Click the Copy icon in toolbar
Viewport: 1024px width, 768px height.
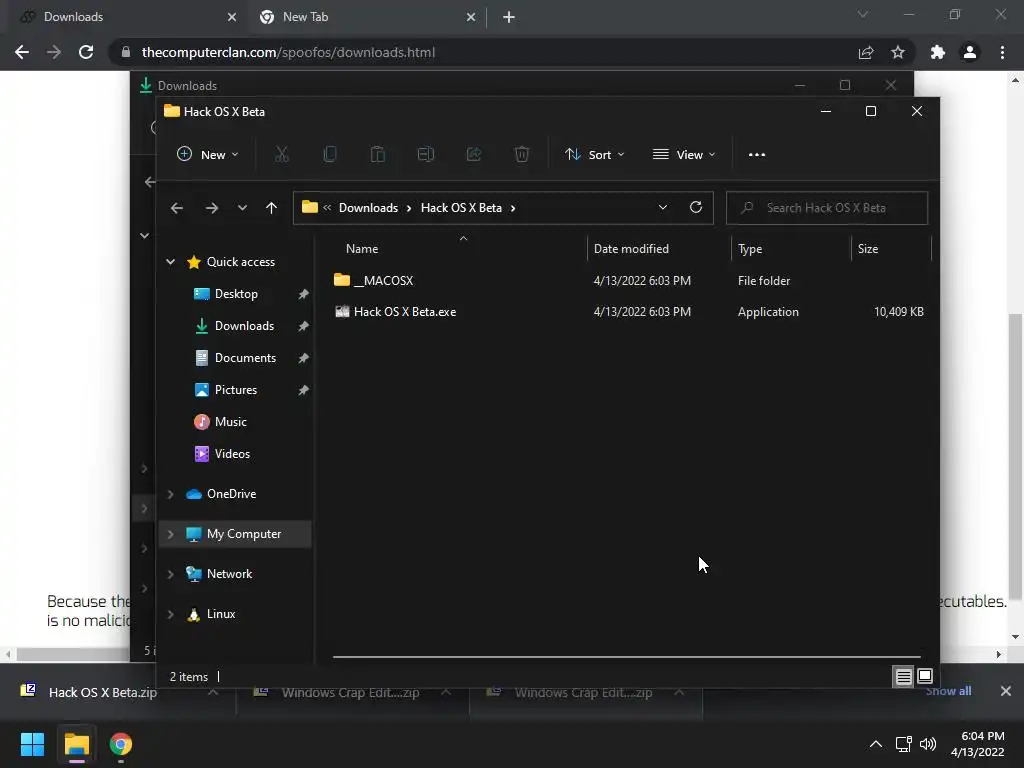pos(330,155)
